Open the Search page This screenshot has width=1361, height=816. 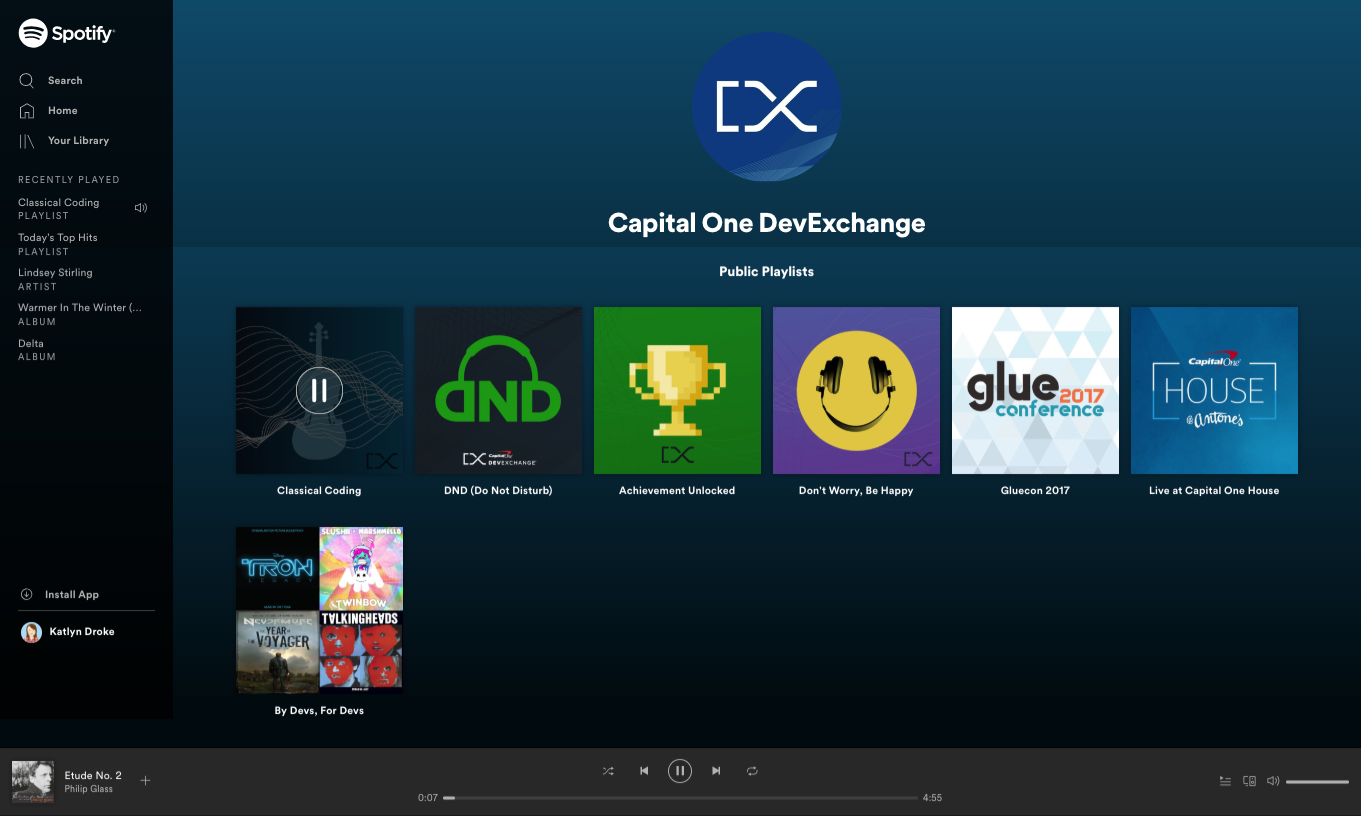point(65,81)
